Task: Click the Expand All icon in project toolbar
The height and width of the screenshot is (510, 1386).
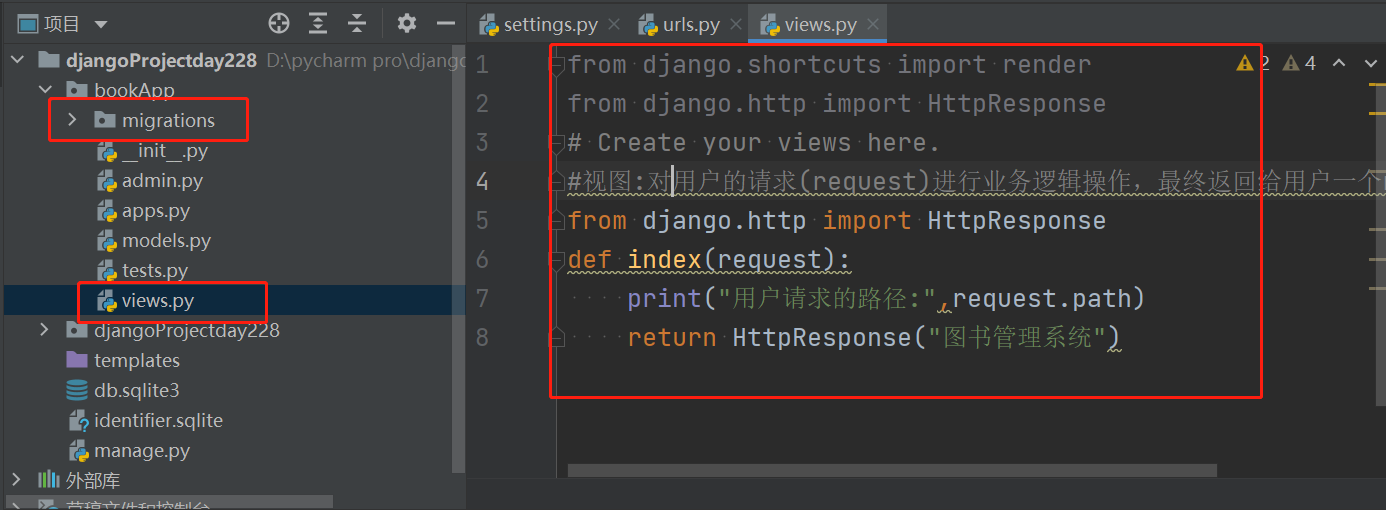Action: point(318,23)
